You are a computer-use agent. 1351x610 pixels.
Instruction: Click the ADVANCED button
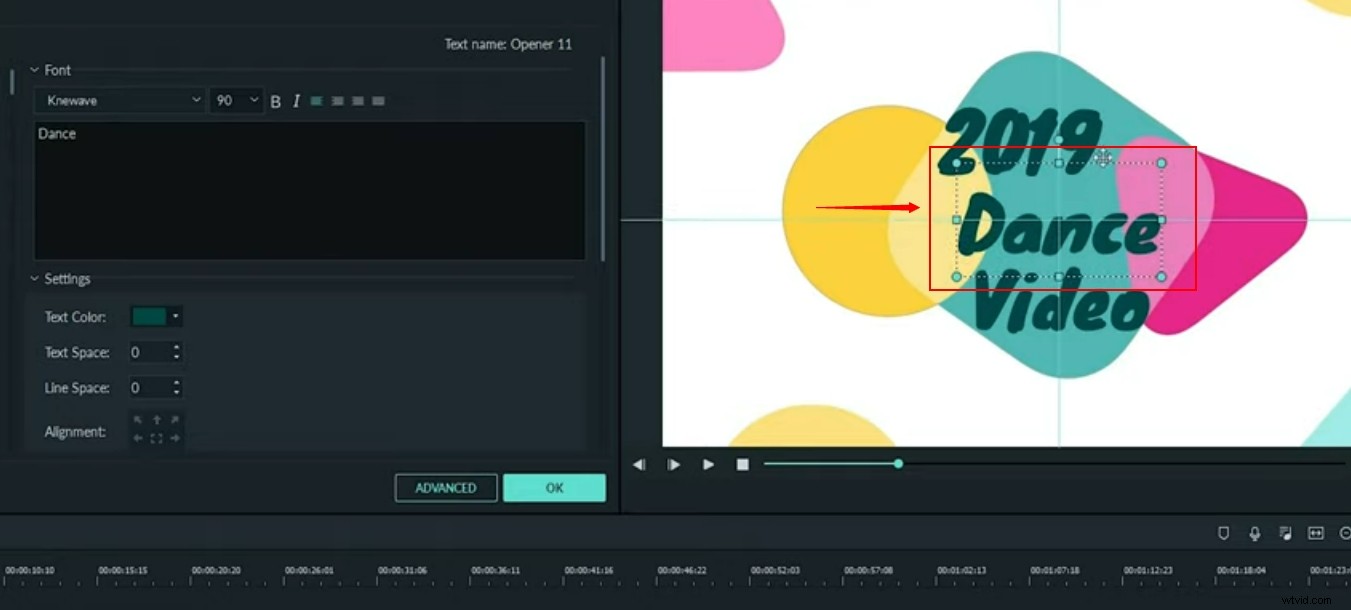click(x=445, y=487)
